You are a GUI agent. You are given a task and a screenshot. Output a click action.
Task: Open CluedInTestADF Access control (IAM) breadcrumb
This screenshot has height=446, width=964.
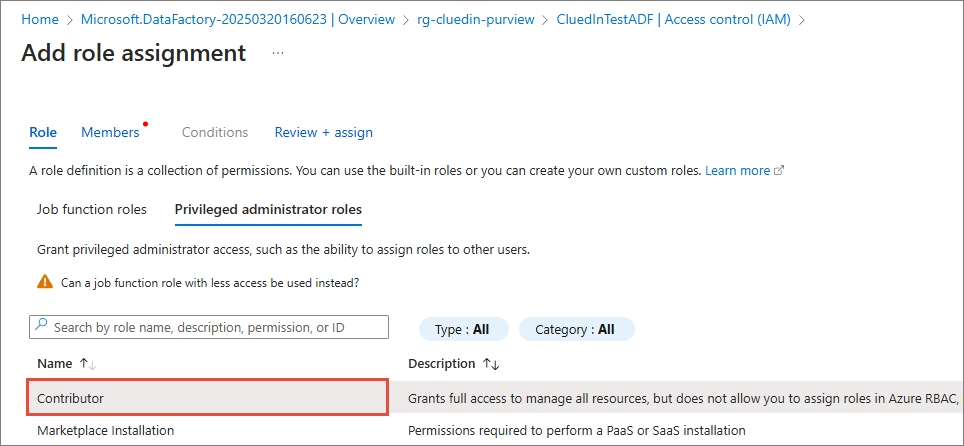(674, 20)
